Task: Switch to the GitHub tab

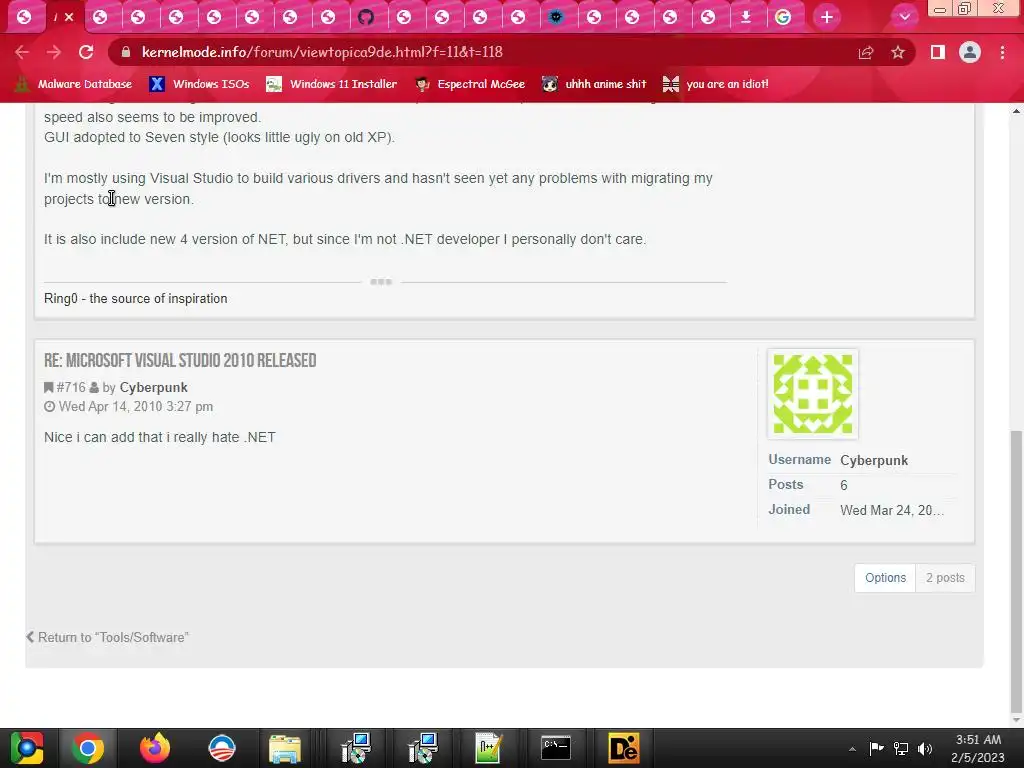Action: click(x=366, y=17)
